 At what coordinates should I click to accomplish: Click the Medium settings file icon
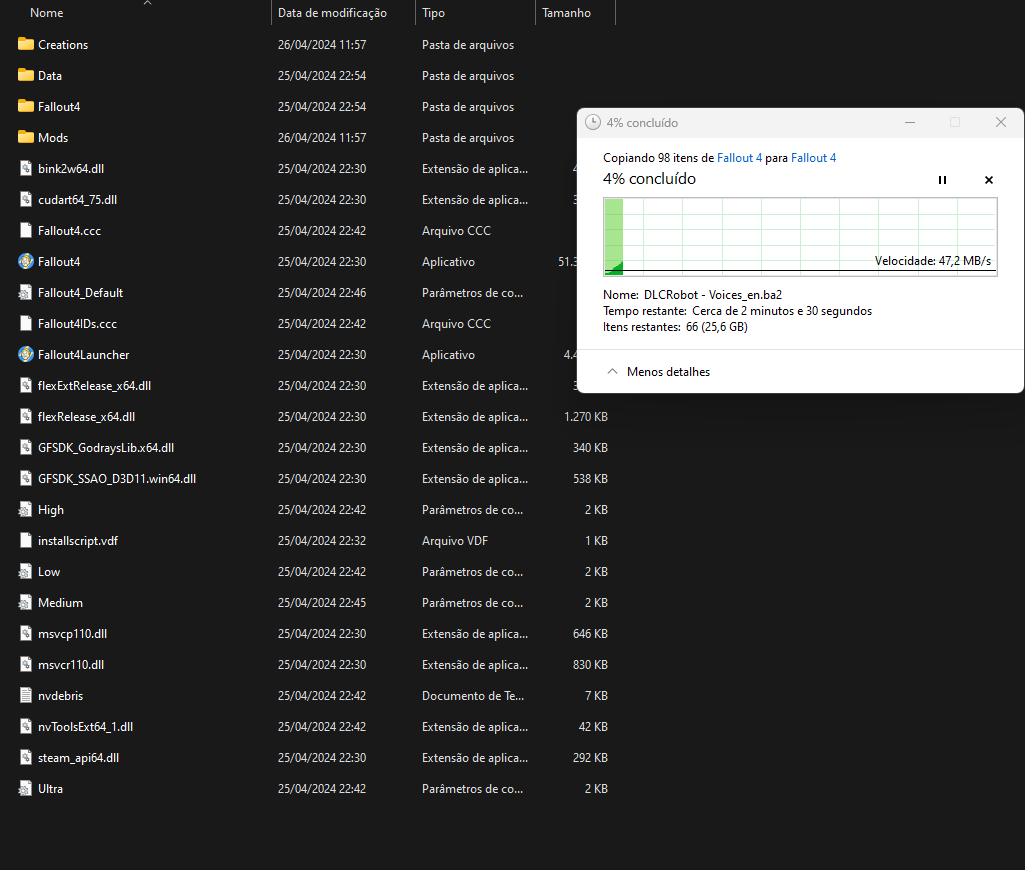pyautogui.click(x=25, y=603)
